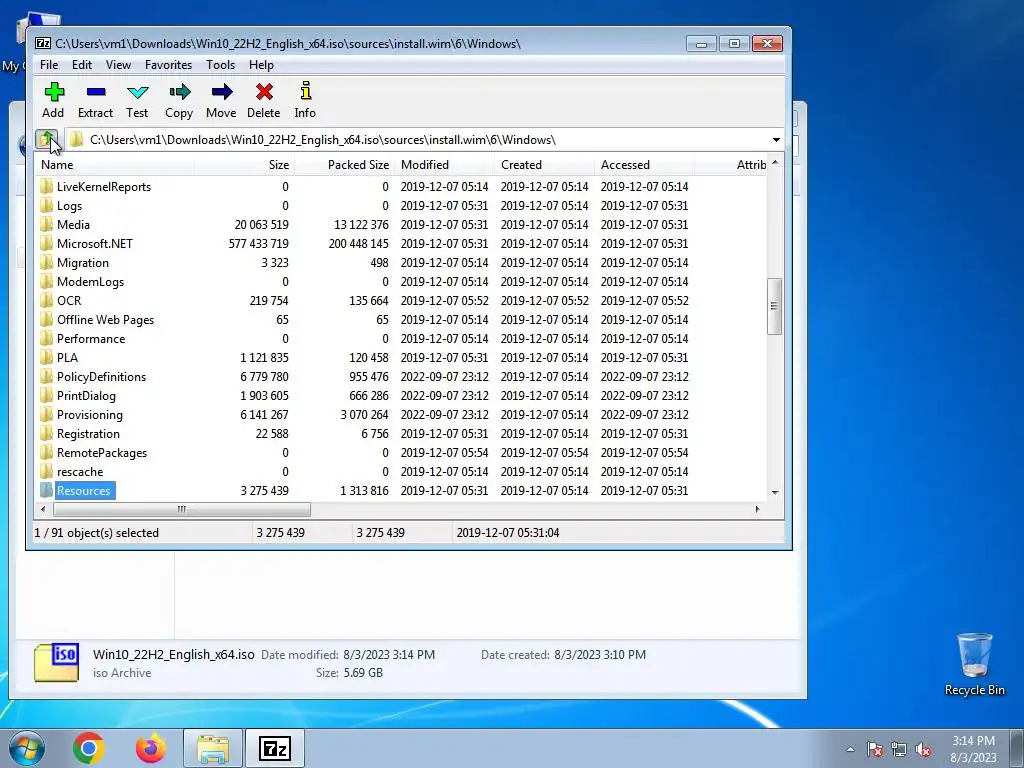Click the taskbar clock showing 3:14 PM
The height and width of the screenshot is (768, 1024).
pyautogui.click(x=973, y=749)
